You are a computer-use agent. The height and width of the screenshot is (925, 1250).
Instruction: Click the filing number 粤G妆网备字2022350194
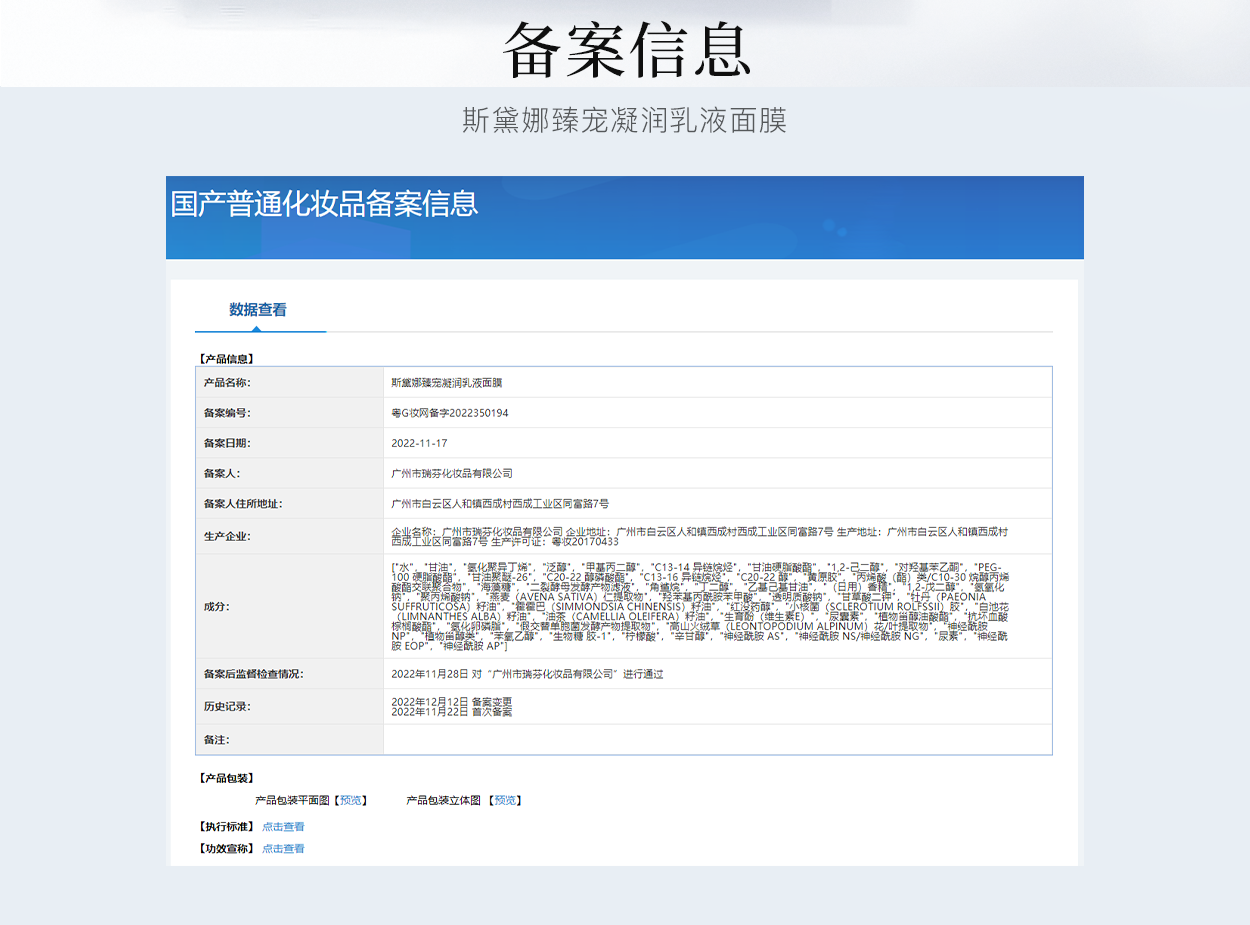tap(450, 413)
